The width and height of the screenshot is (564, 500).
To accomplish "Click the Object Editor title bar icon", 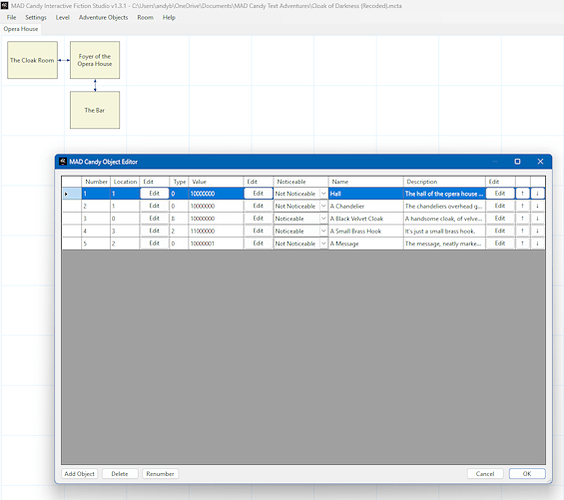I will (x=63, y=162).
